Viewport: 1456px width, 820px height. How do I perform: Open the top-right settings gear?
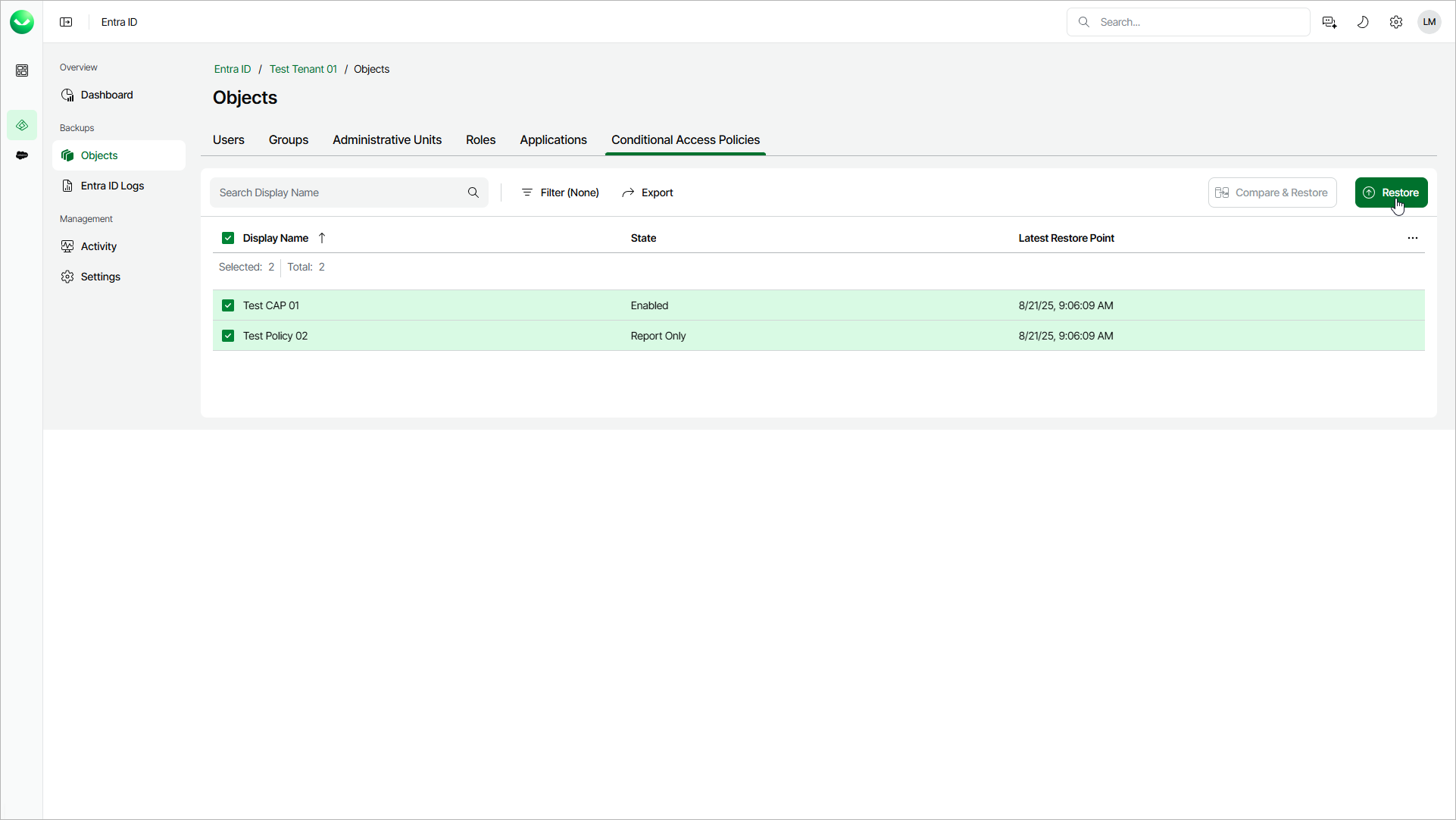point(1396,22)
